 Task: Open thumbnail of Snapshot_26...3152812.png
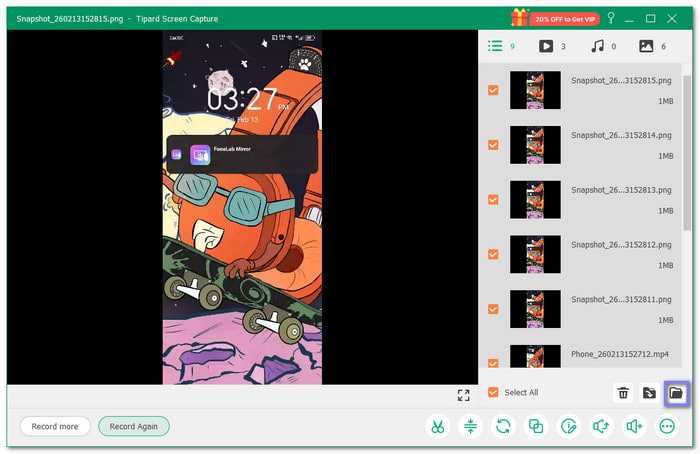535,254
